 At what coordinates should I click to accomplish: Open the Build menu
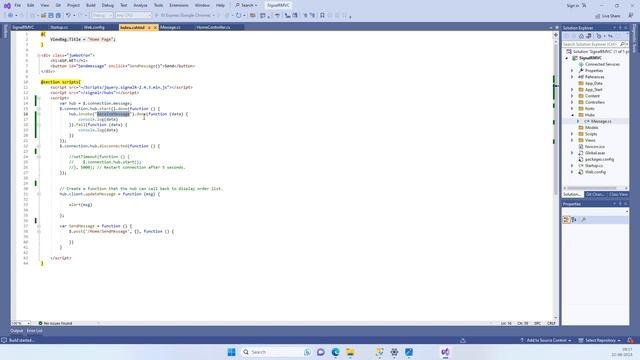(x=91, y=5)
